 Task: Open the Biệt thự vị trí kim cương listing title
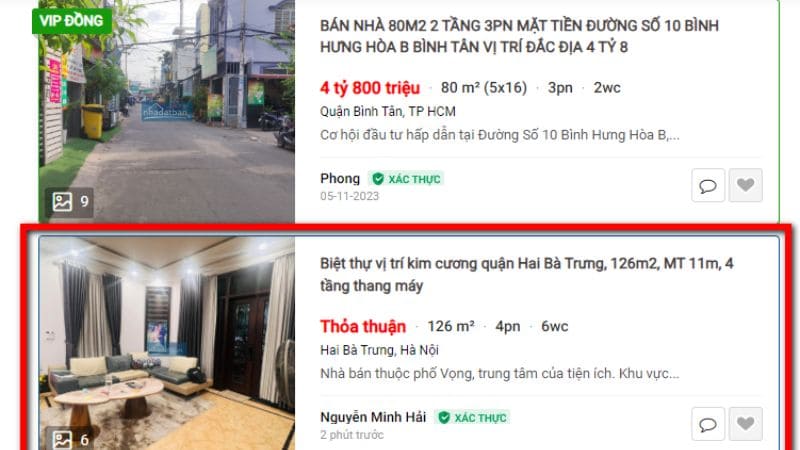526,274
